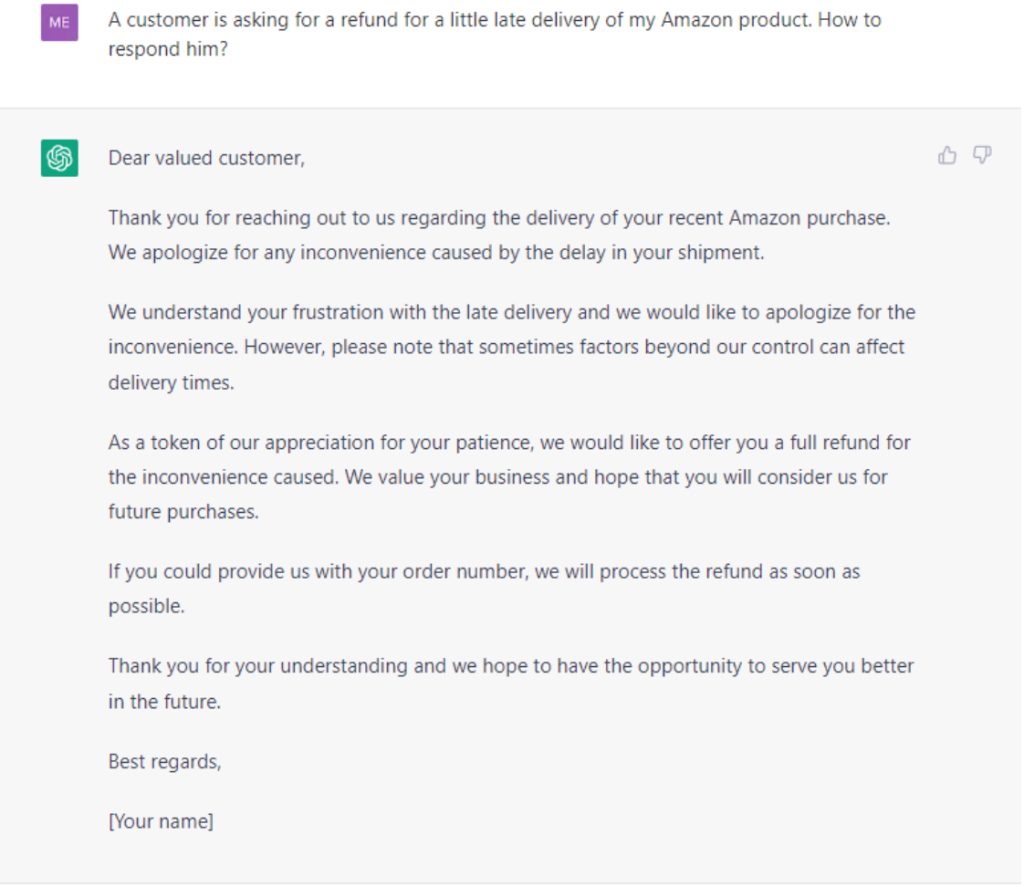The width and height of the screenshot is (1024, 887).
Task: Click the sentence starting 'We value your business'
Action: pyautogui.click(x=498, y=494)
